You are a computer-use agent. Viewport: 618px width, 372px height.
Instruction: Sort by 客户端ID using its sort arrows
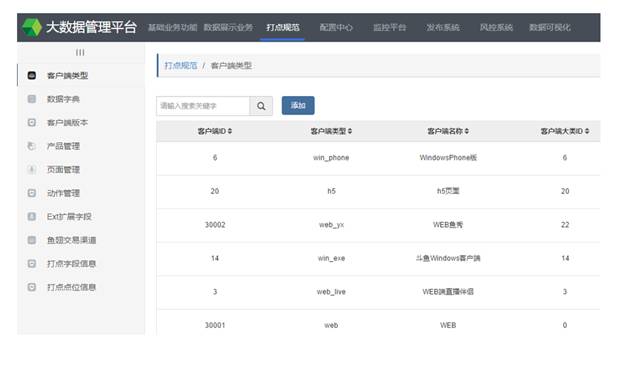click(x=230, y=131)
